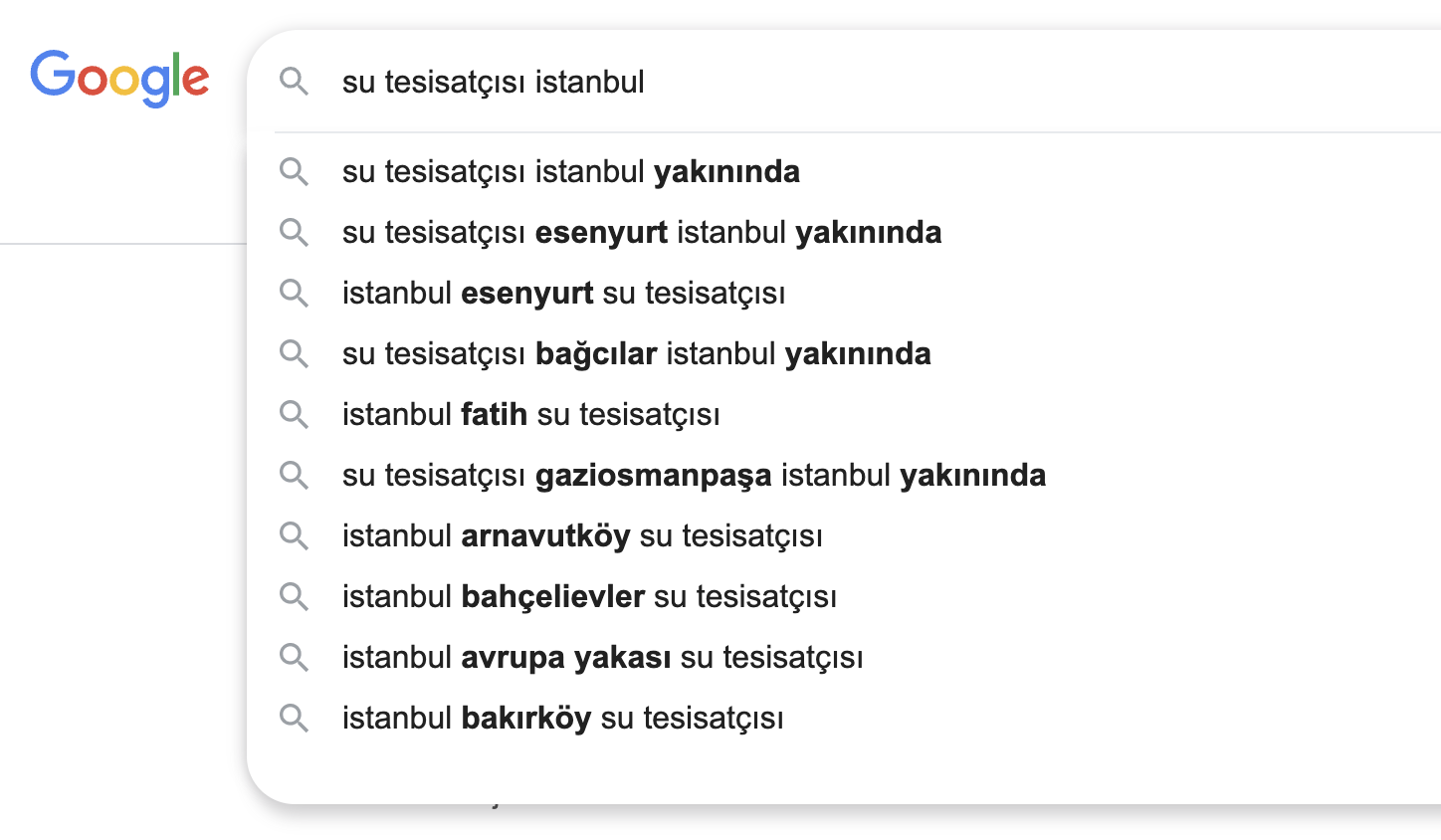Click the search icon beside 'su tesisatçısı istanbul yakınında'
The width and height of the screenshot is (1441, 840).
click(295, 171)
